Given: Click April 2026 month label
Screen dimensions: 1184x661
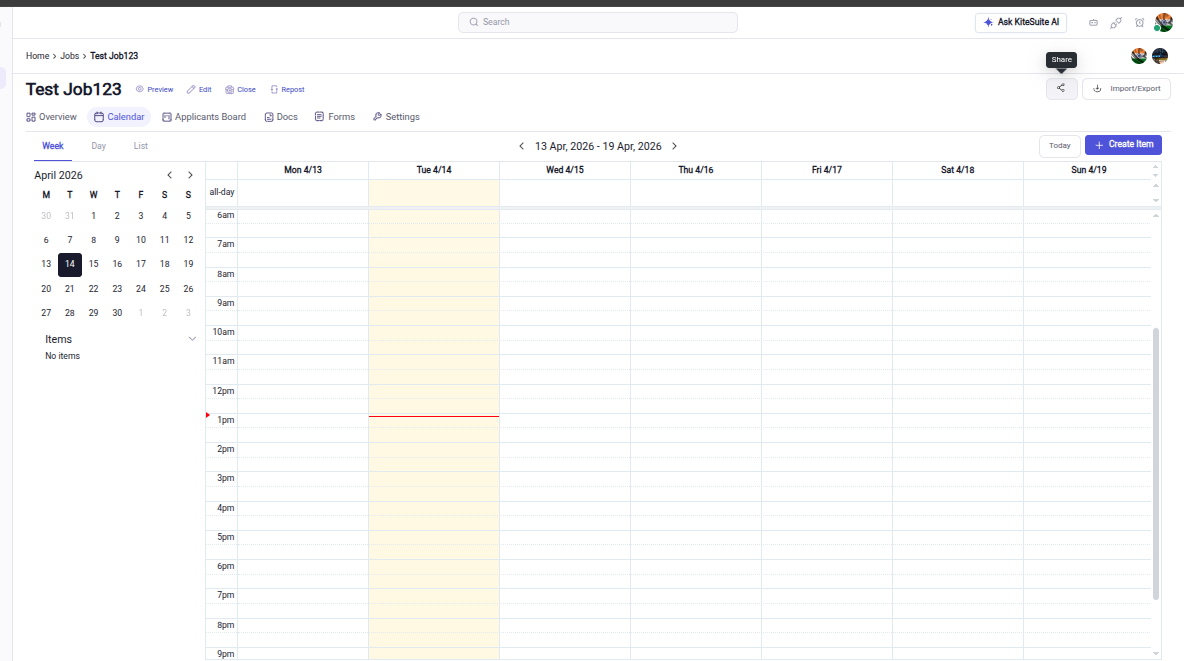Looking at the screenshot, I should 58,175.
